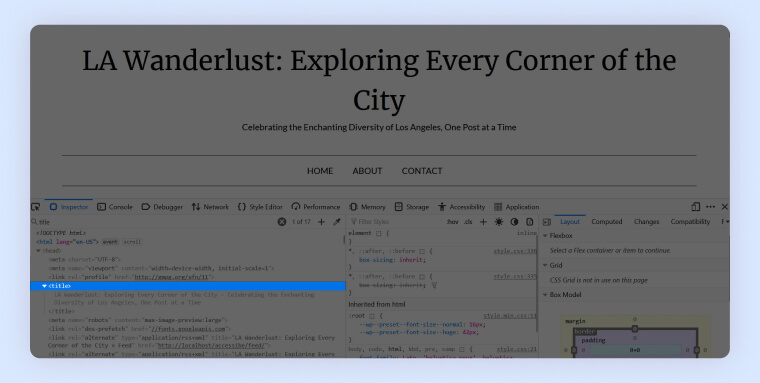The width and height of the screenshot is (760, 383).
Task: Click the 'Inherited from html' header
Action: (x=377, y=304)
